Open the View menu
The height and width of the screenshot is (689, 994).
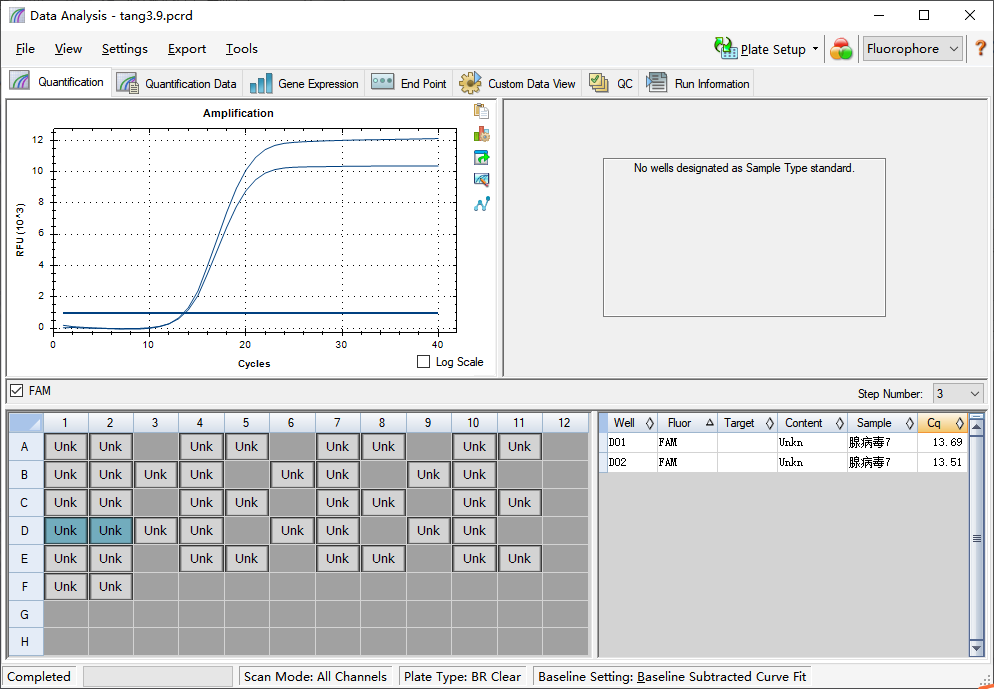(x=68, y=49)
